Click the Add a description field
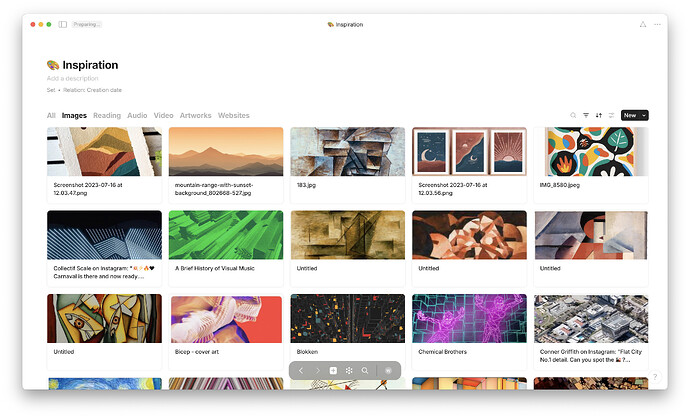690x419 pixels. point(73,78)
